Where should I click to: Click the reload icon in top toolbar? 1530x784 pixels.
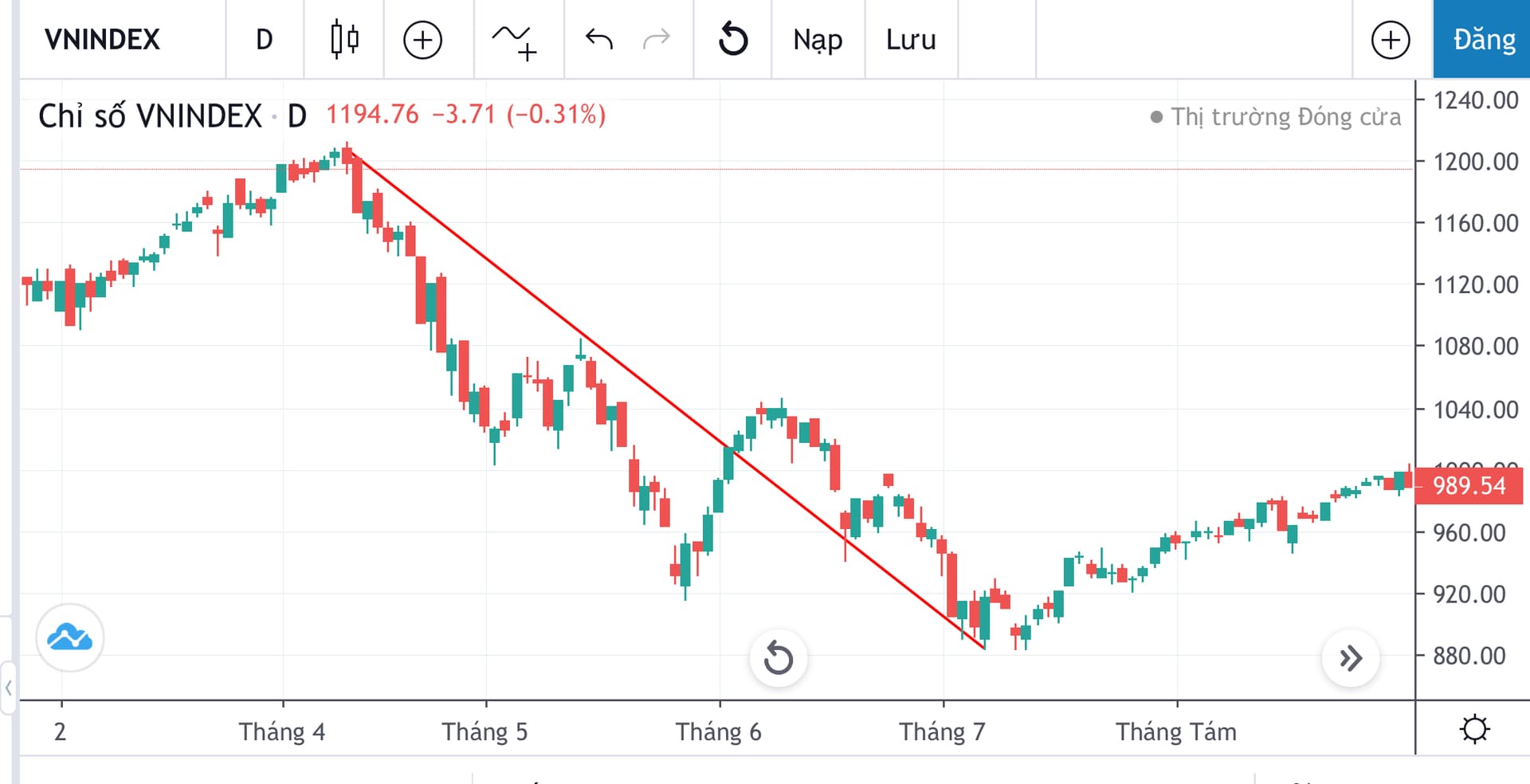point(733,39)
